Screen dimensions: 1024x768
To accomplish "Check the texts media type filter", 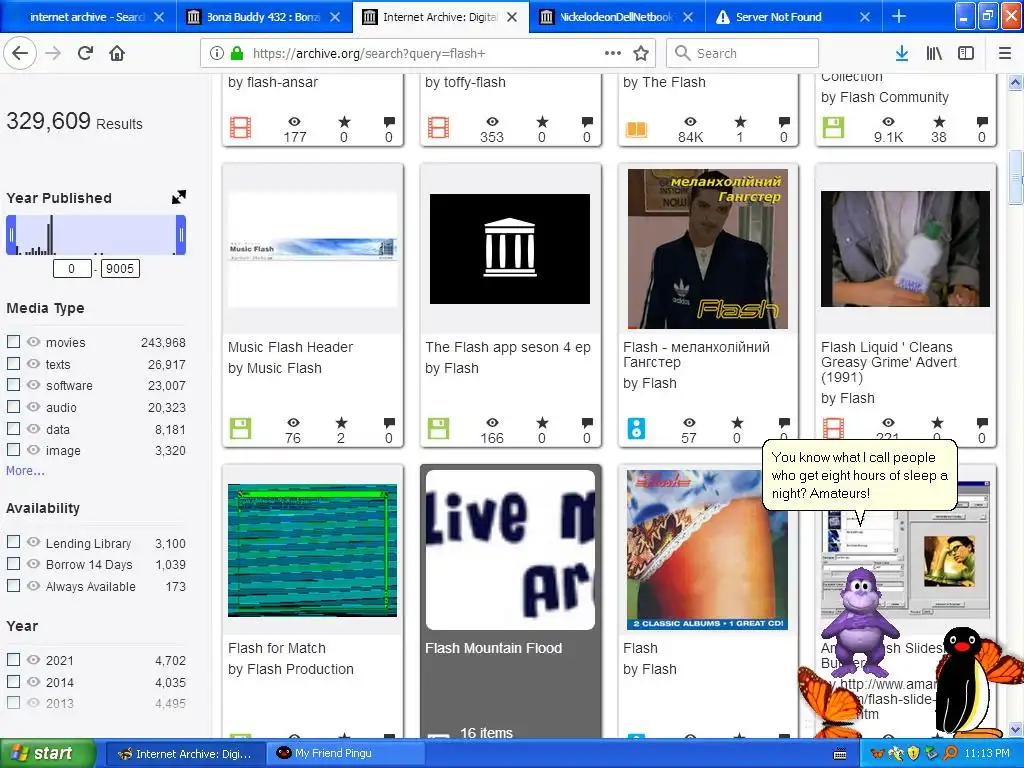I will (13, 363).
